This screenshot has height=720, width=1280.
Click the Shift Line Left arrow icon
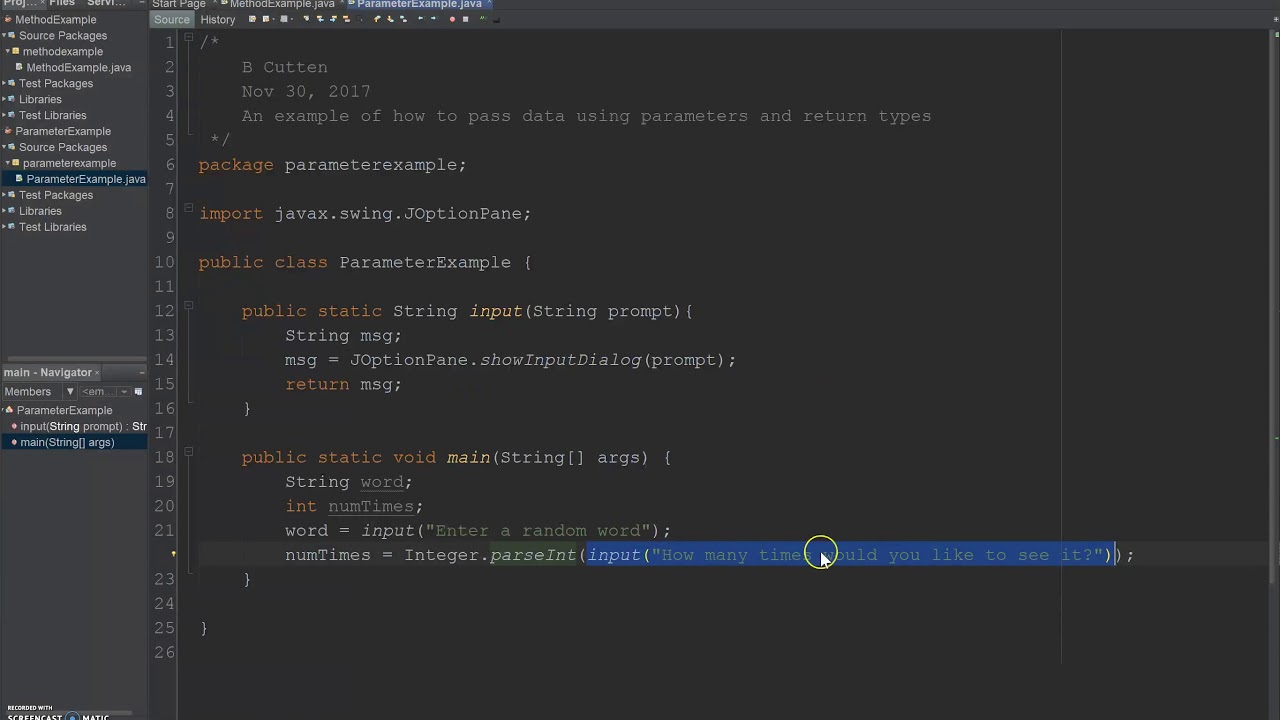click(420, 19)
